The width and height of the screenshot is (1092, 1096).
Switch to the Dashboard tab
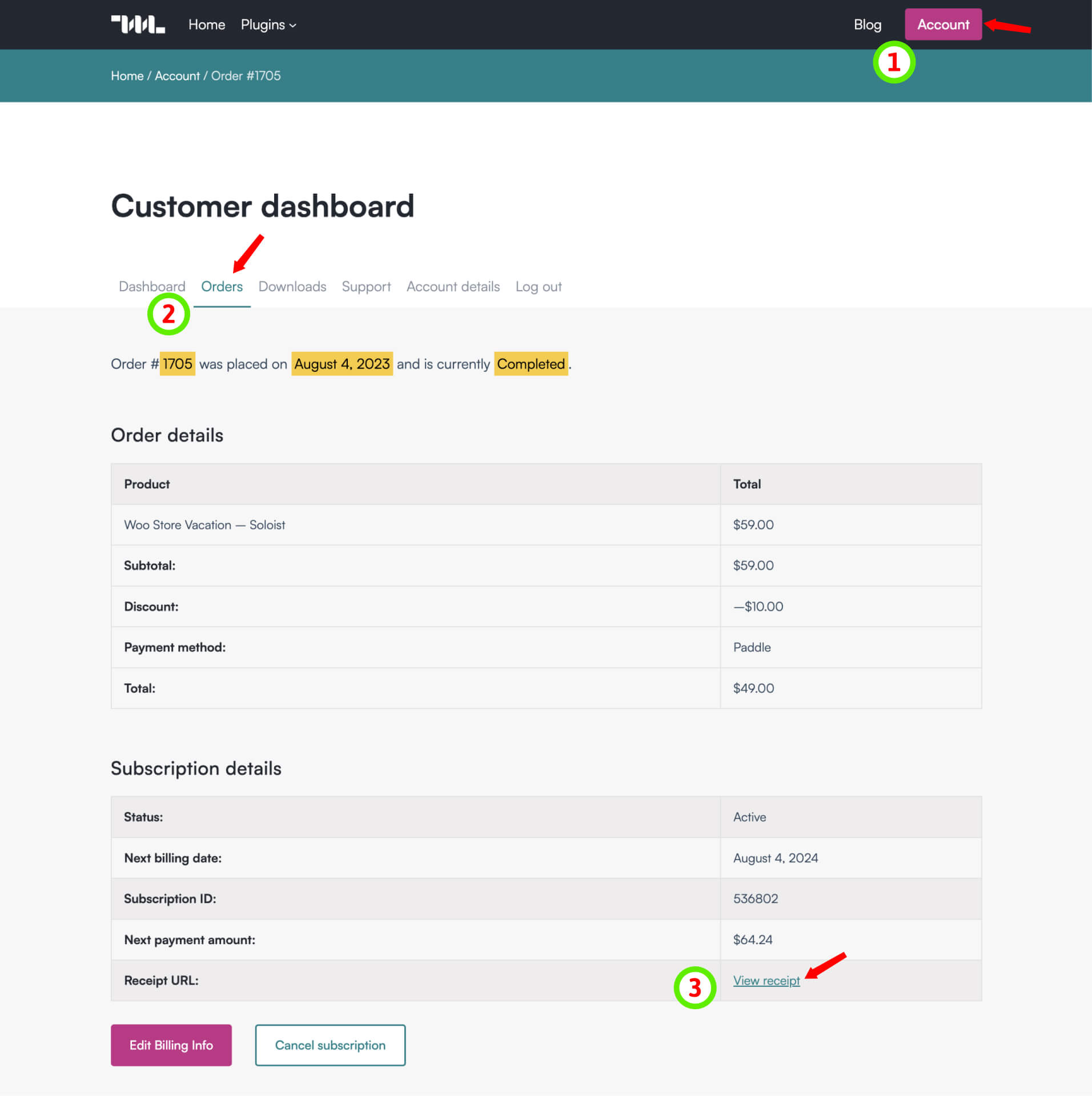pyautogui.click(x=152, y=286)
